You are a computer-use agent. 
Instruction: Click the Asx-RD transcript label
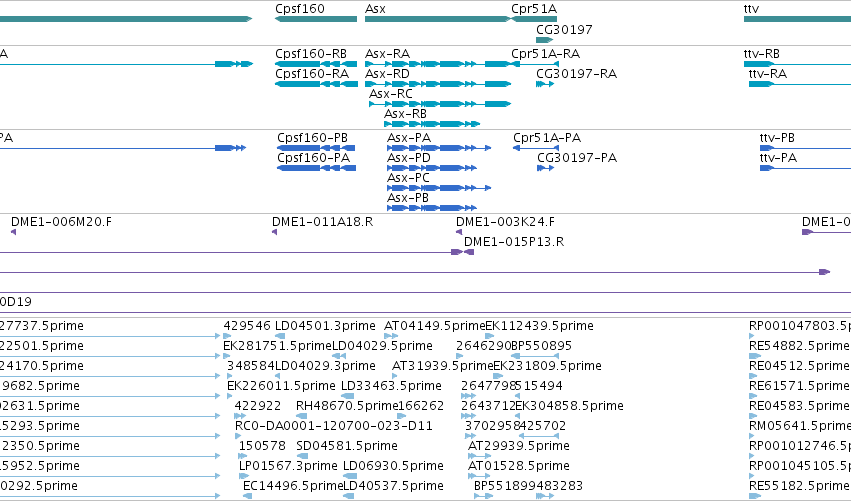tap(388, 74)
